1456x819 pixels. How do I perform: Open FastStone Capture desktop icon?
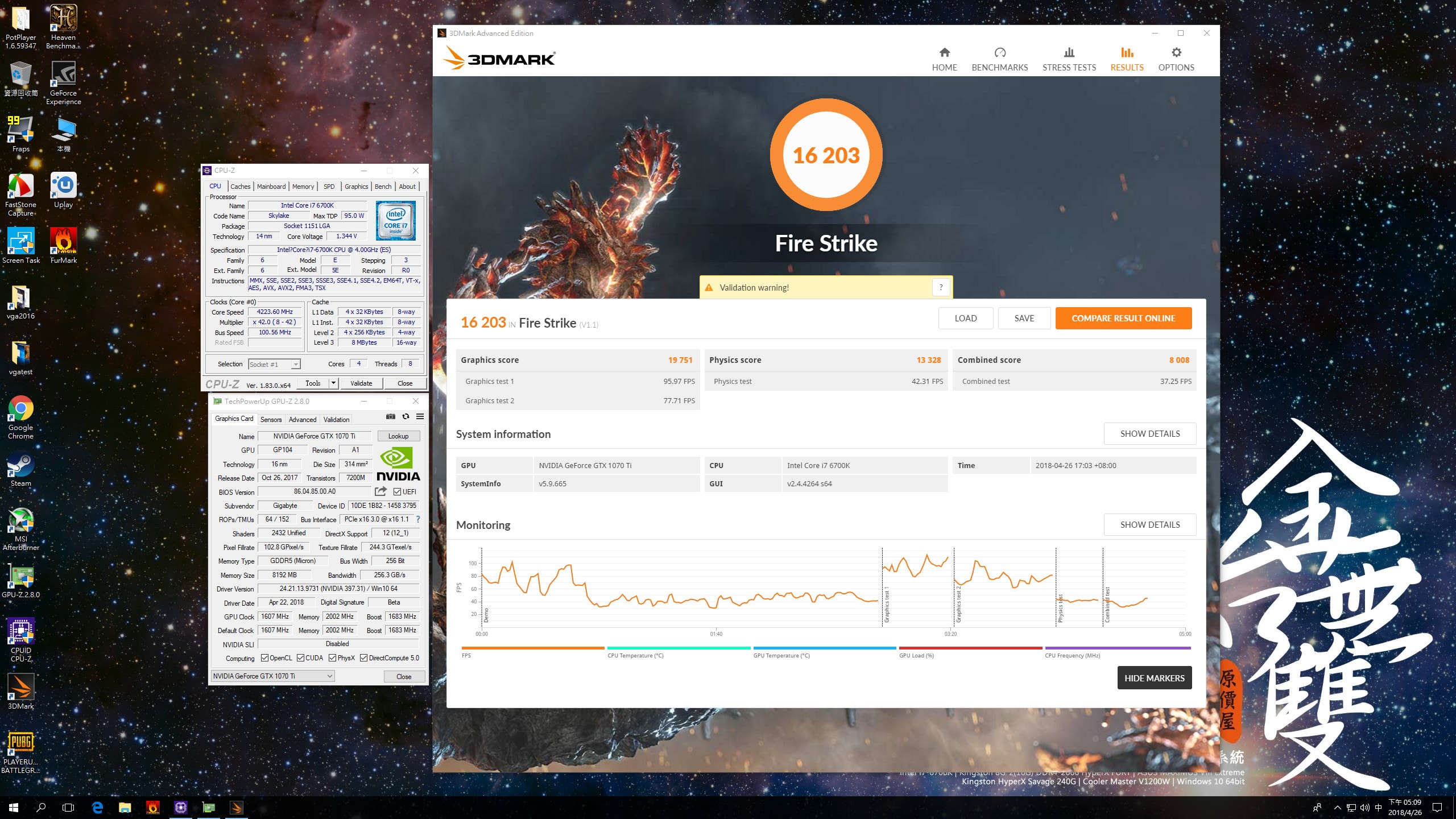click(21, 195)
